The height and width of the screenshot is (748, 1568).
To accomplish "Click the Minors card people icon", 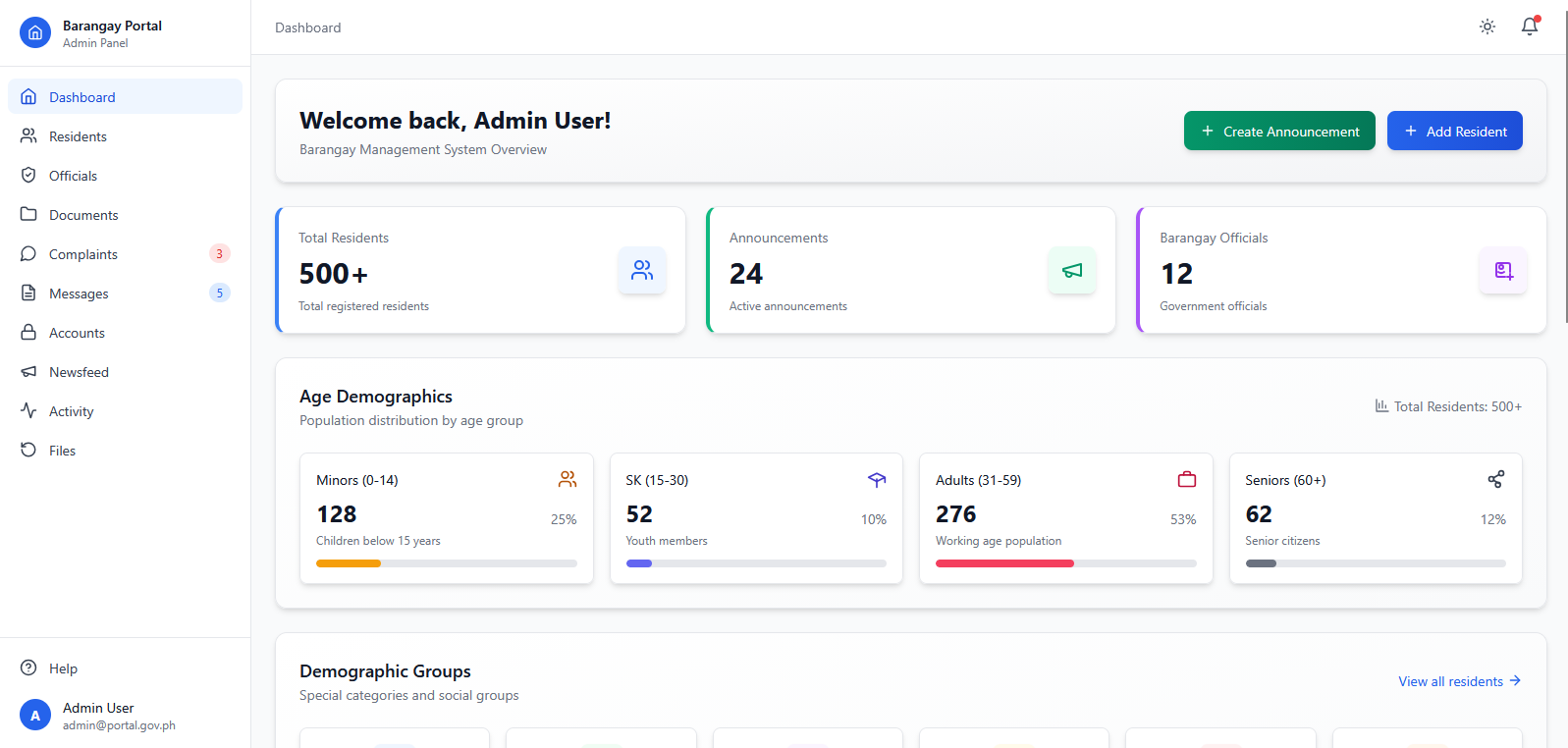I will (x=568, y=479).
